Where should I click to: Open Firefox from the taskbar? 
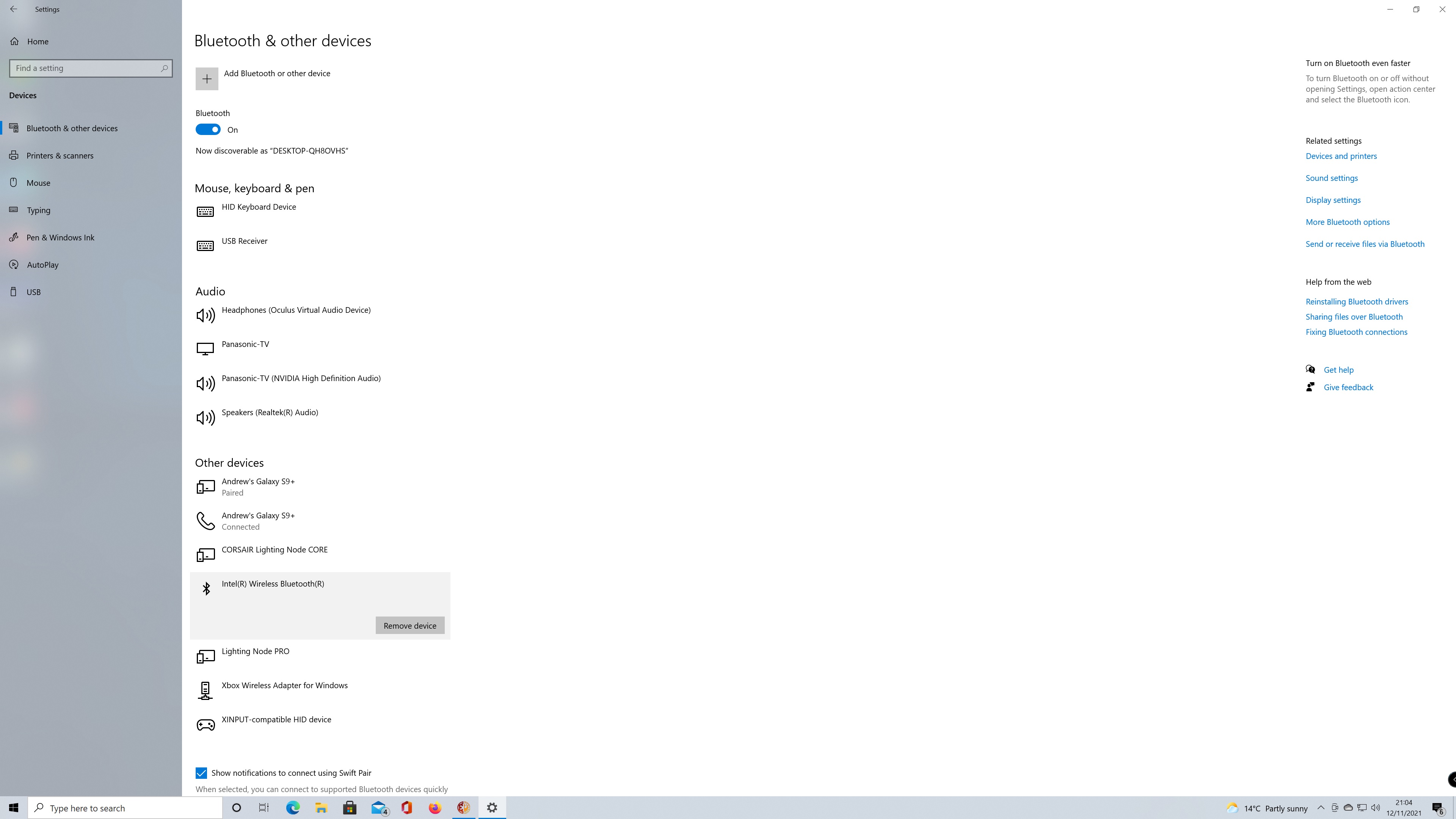tap(435, 808)
